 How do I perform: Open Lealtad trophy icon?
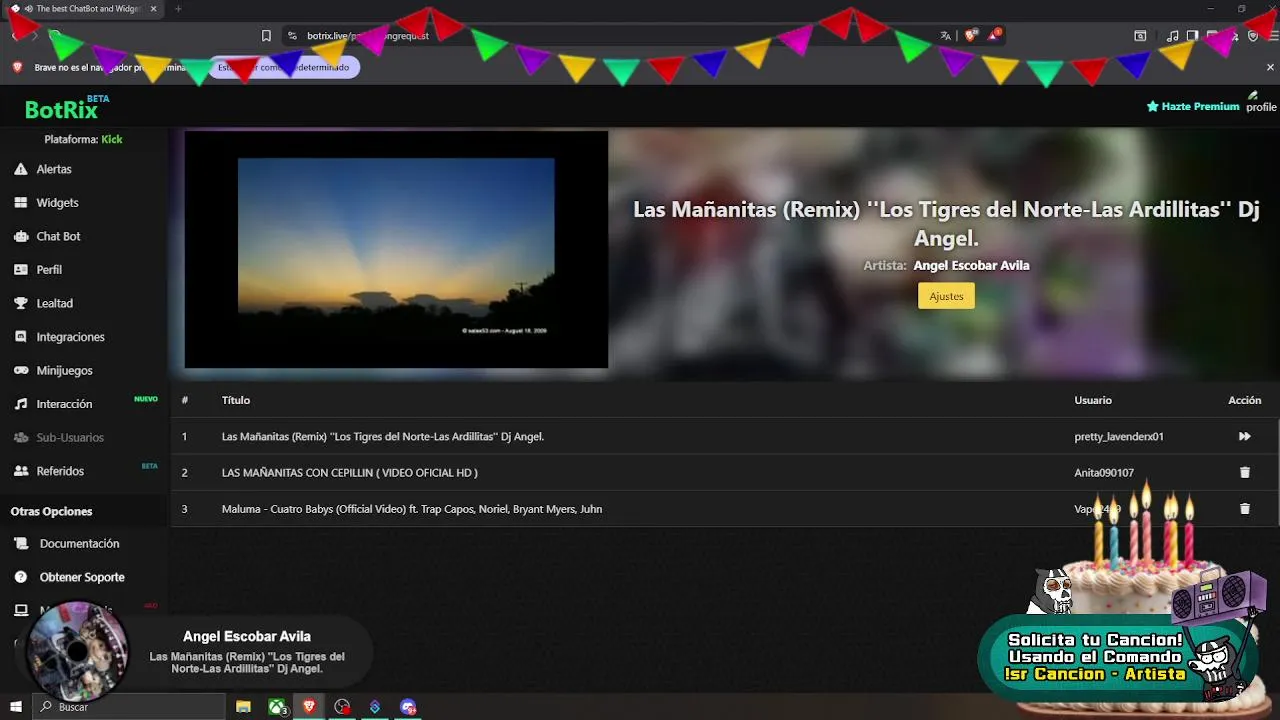(20, 303)
